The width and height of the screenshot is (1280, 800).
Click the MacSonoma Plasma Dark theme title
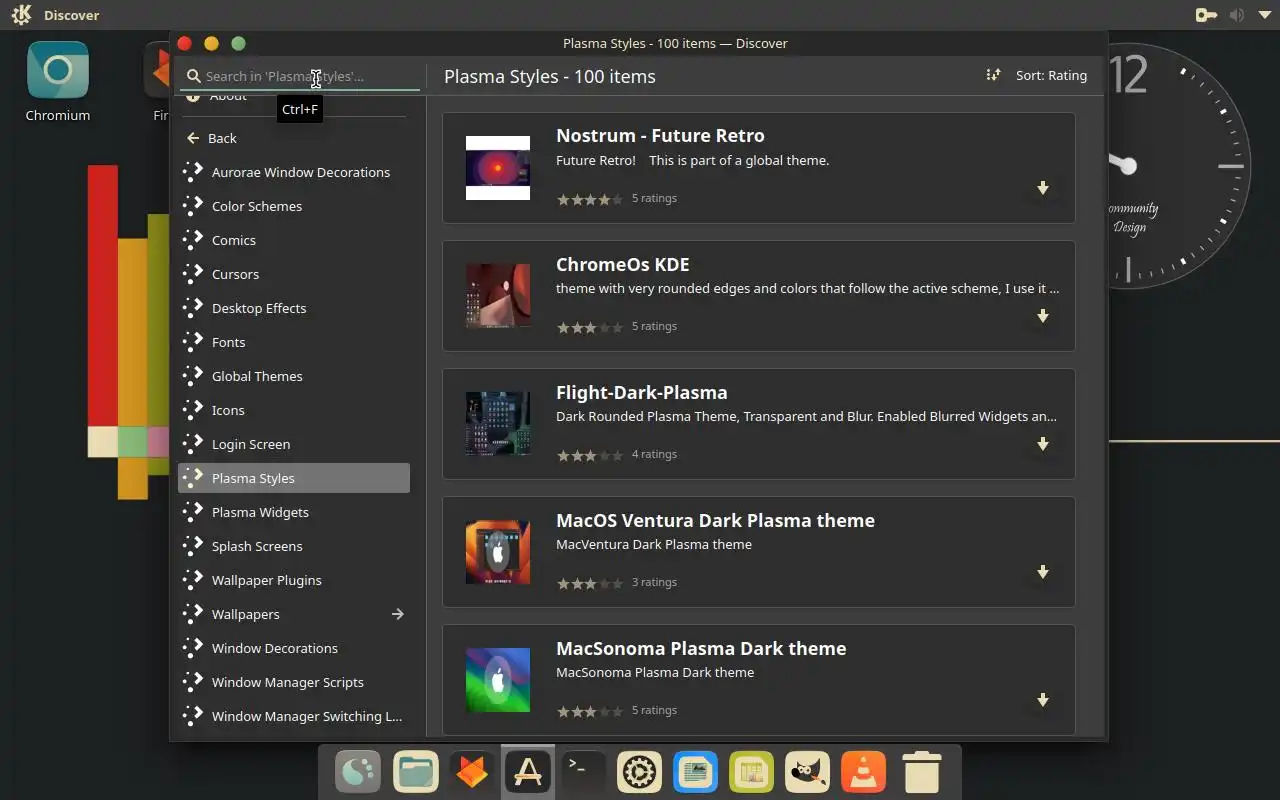coord(701,648)
